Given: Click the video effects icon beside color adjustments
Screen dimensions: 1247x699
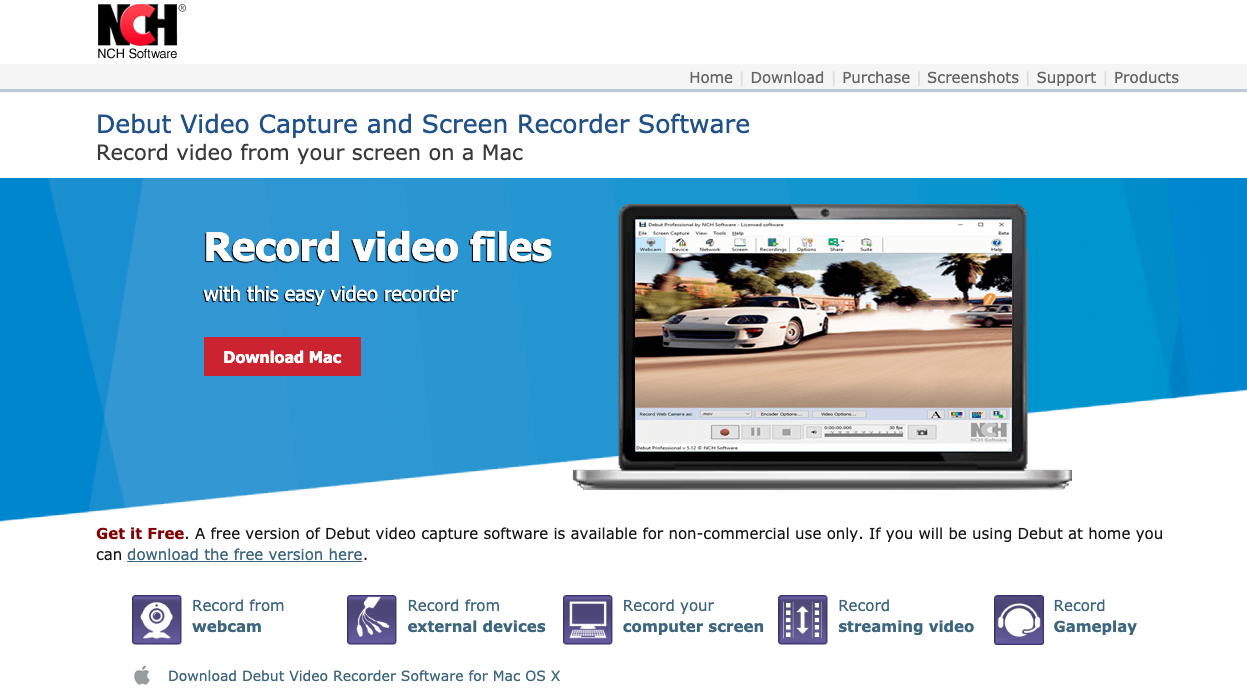Looking at the screenshot, I should pyautogui.click(x=977, y=414).
